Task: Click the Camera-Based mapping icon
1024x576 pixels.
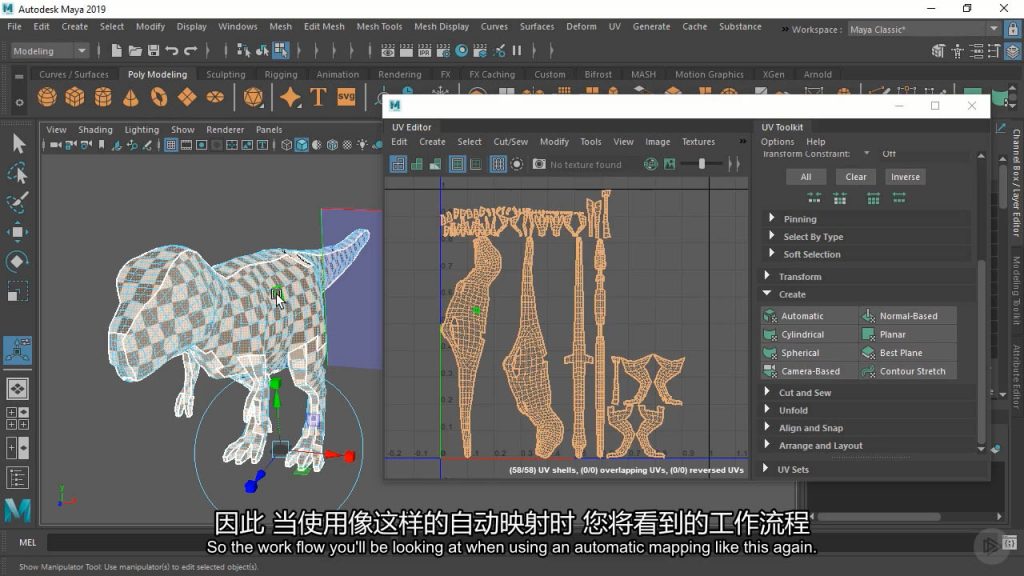Action: tap(771, 371)
